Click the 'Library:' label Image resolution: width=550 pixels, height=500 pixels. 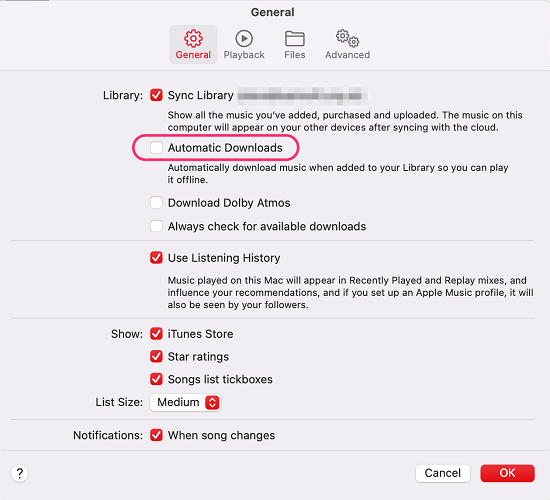[123, 95]
